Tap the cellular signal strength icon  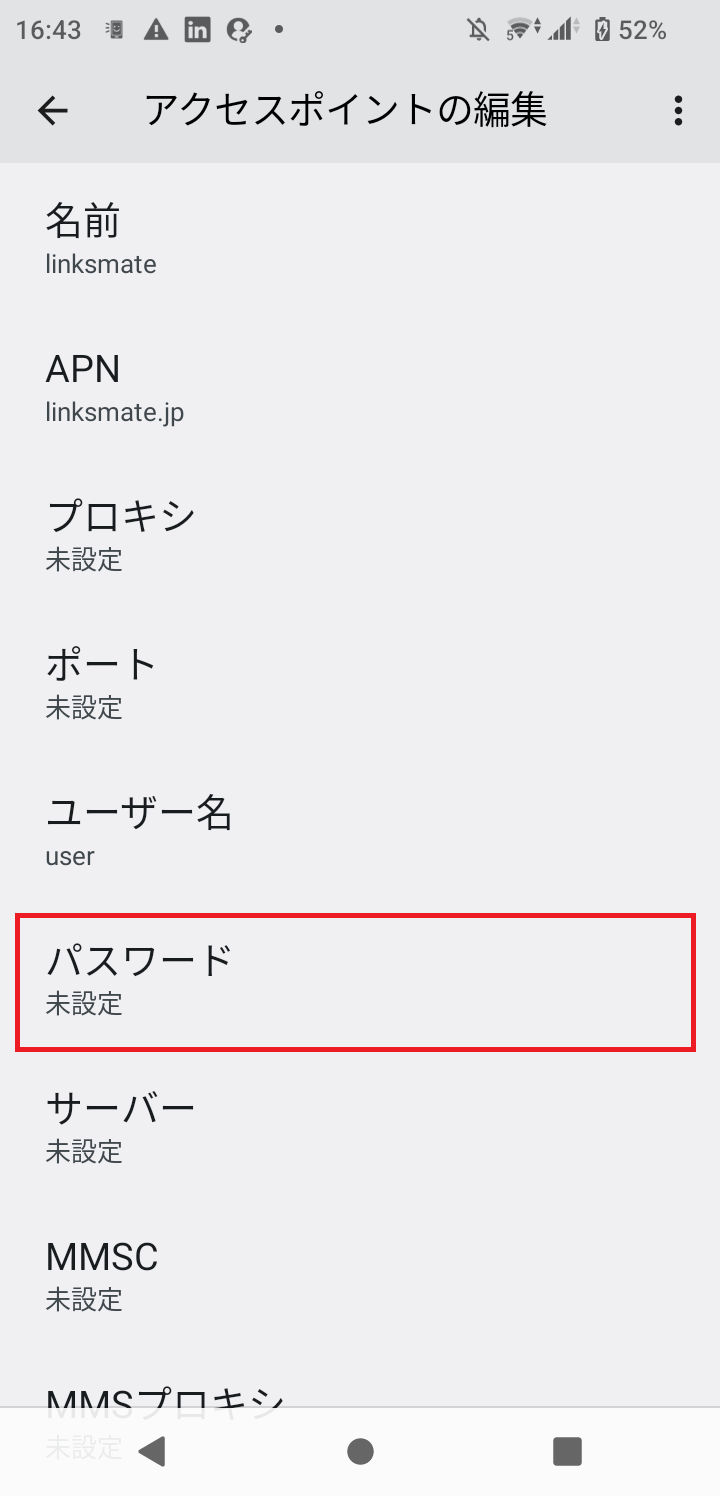(564, 30)
